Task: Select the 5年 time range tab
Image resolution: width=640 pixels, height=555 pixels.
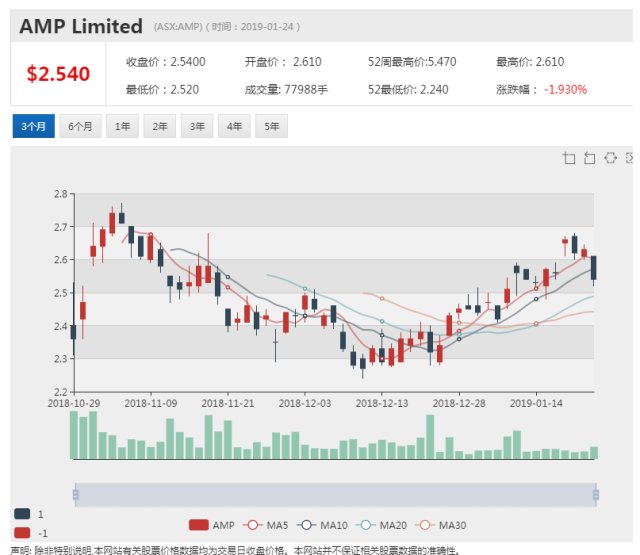Action: (x=271, y=126)
